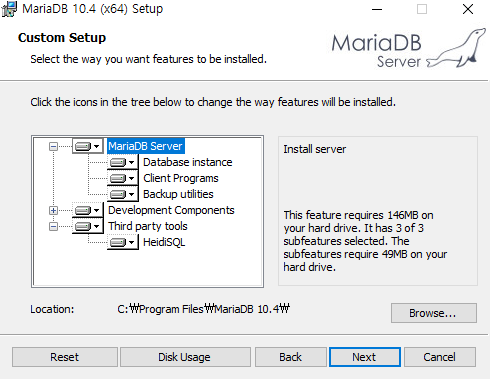
Task: Select the Database instance tree item
Action: pos(188,162)
